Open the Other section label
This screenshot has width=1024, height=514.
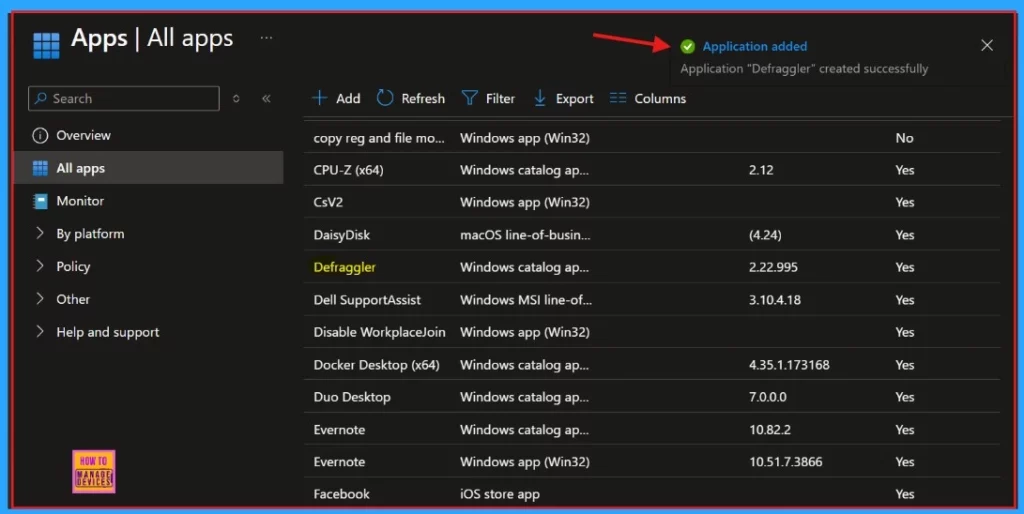pos(73,299)
